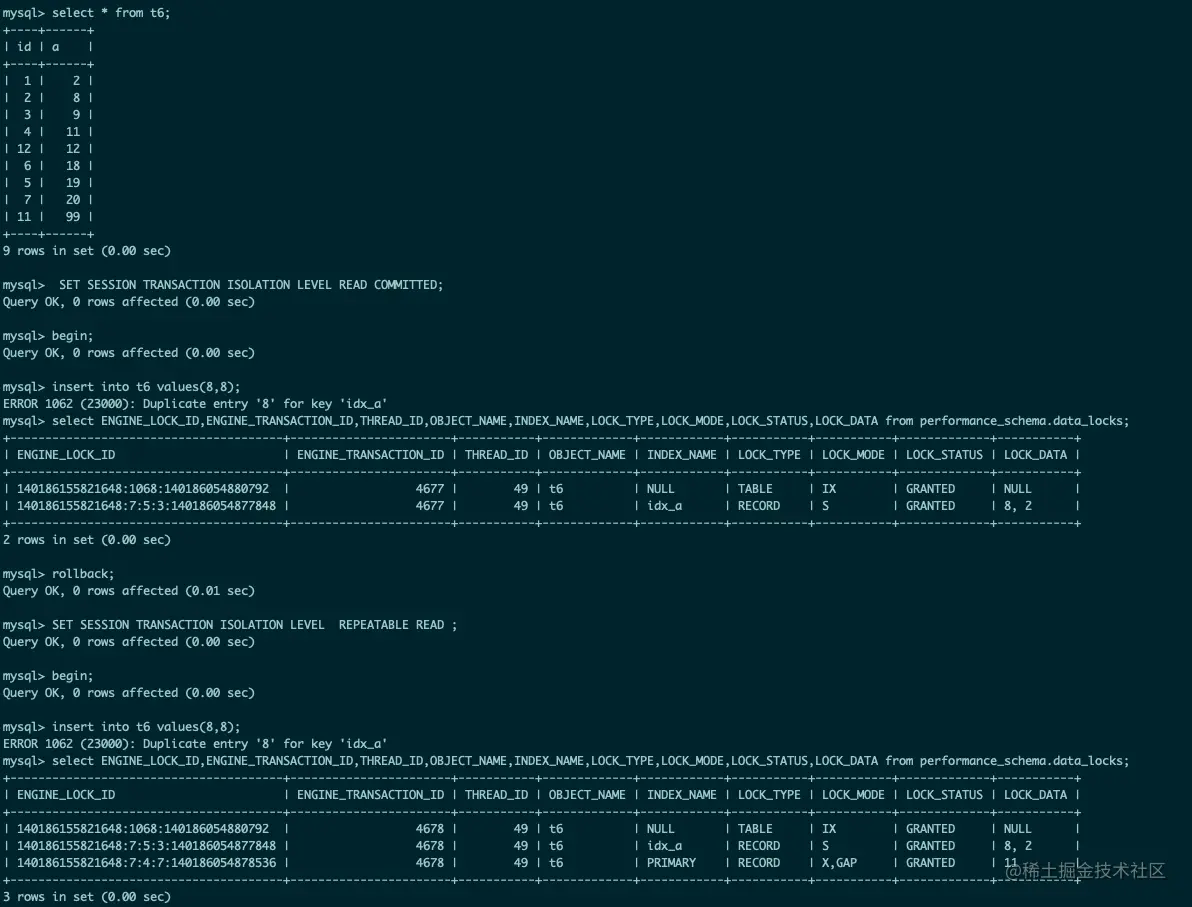The width and height of the screenshot is (1192, 907).
Task: Click lock ID ending in 140186054878536
Action: pyautogui.click(x=147, y=863)
